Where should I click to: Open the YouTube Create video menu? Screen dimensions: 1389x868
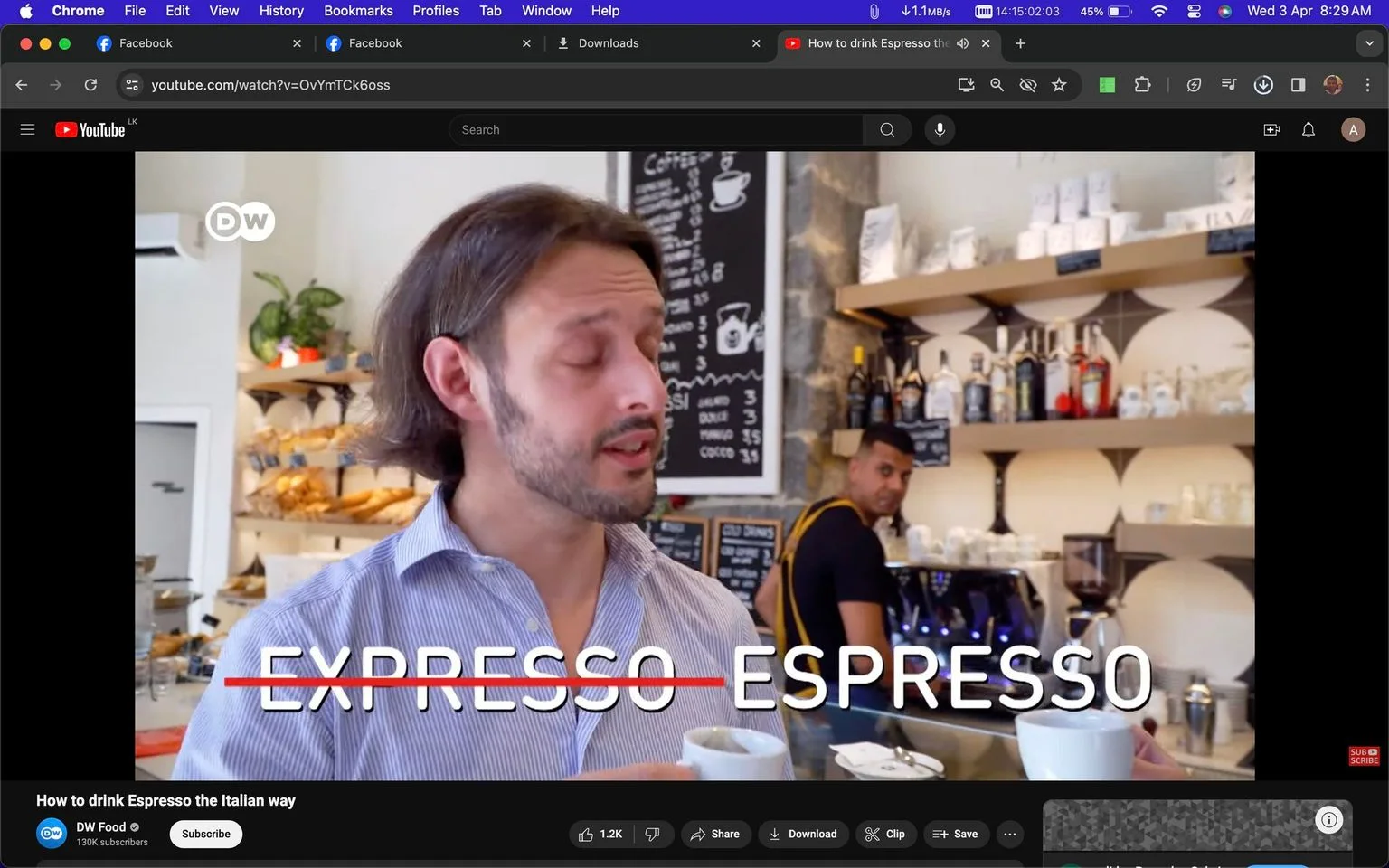(x=1271, y=130)
